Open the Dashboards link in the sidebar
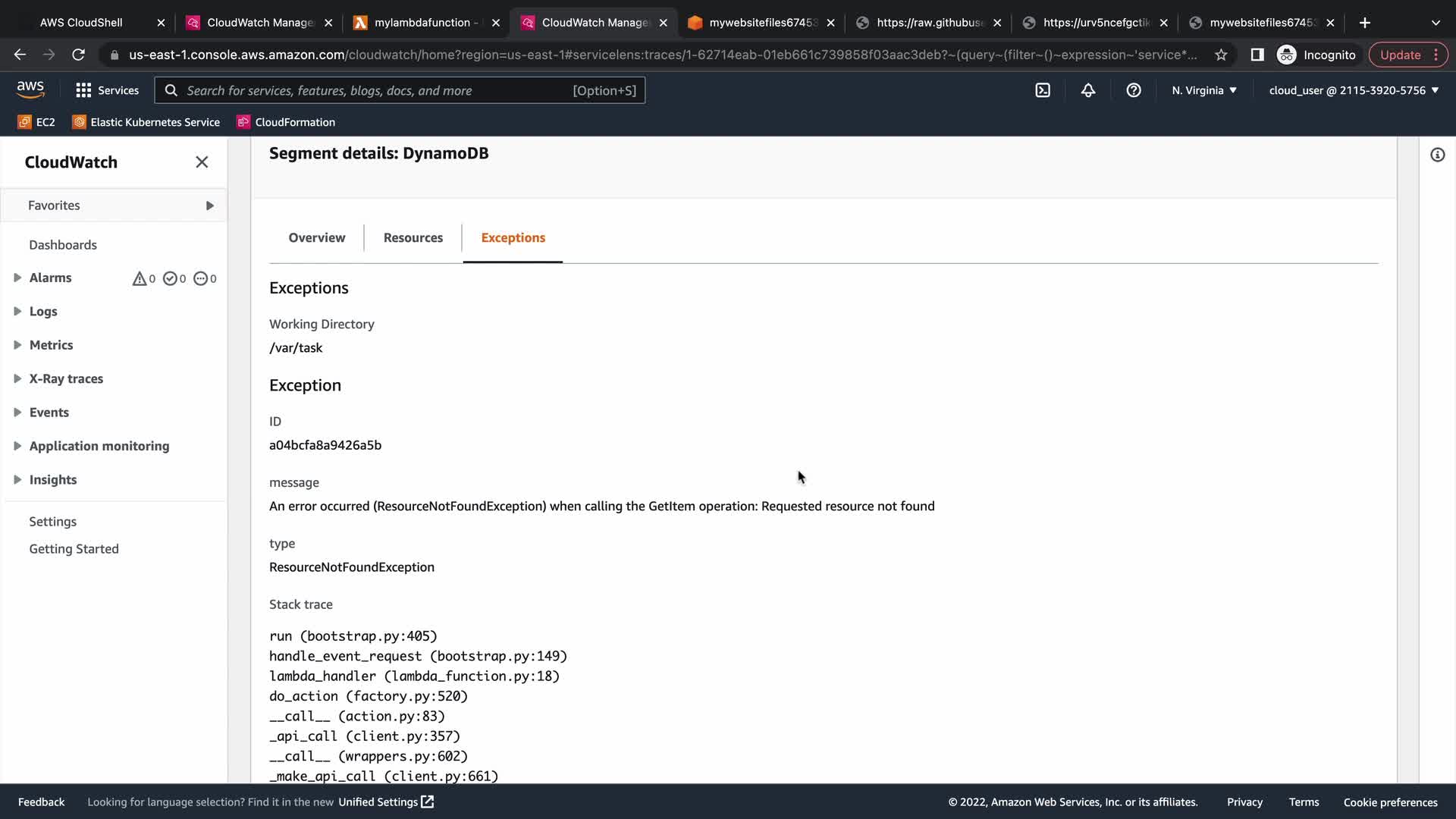 click(x=63, y=245)
